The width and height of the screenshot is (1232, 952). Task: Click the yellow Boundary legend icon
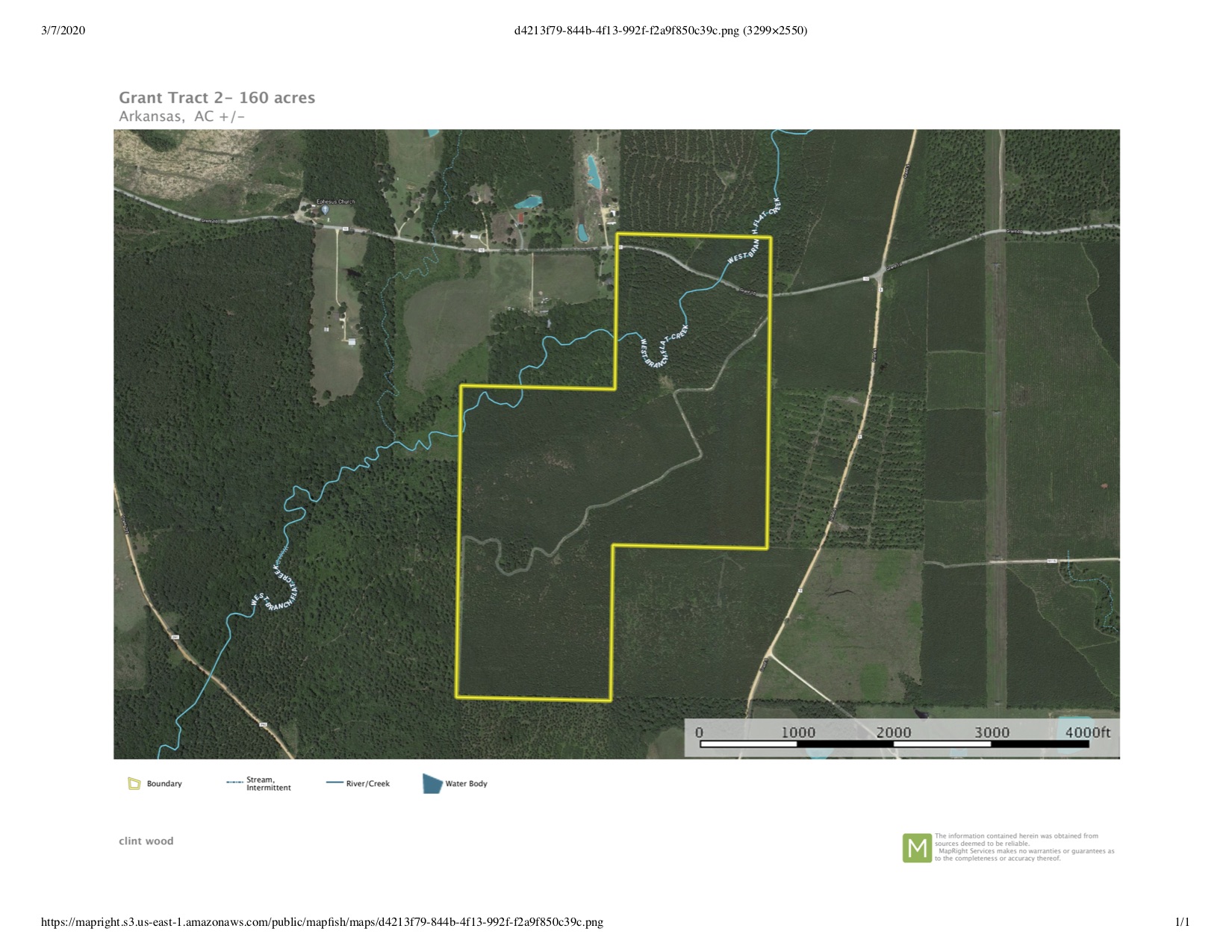(134, 783)
